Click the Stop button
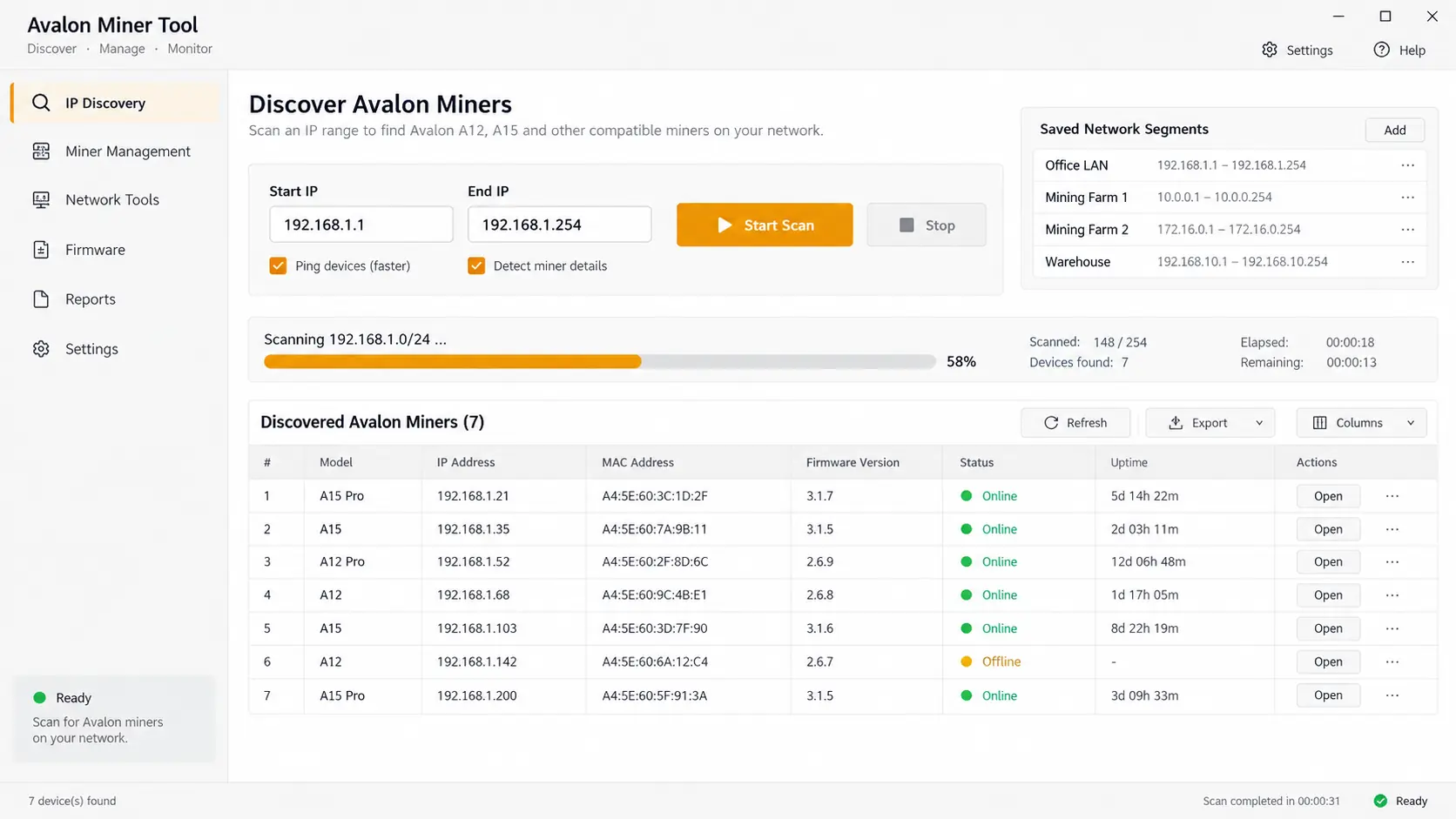The image size is (1456, 819). 927,225
